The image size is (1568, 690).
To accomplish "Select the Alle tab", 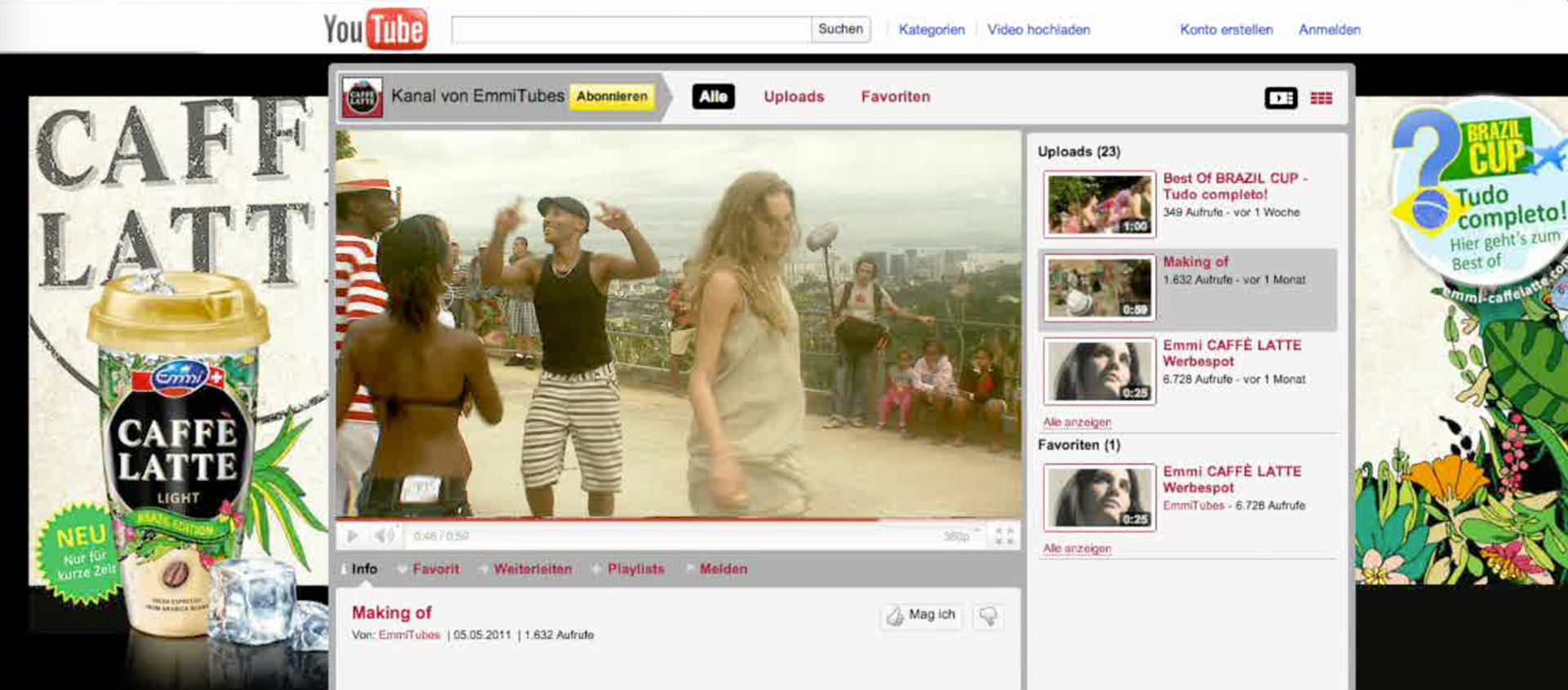I will [x=713, y=96].
